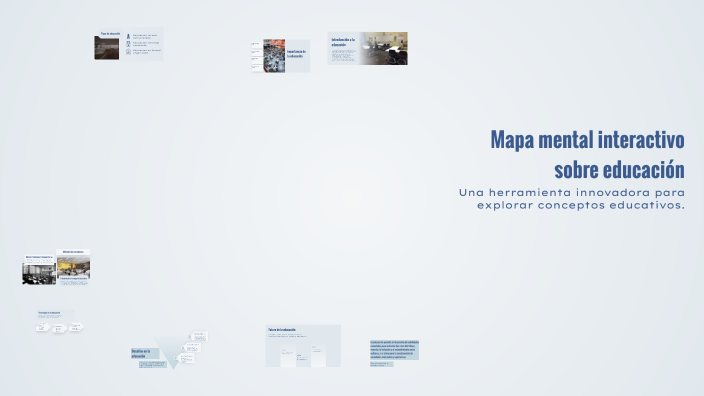This screenshot has height=396, width=704.
Task: Open the 'Introducción a la educación' topic thumbnail
Action: point(367,48)
